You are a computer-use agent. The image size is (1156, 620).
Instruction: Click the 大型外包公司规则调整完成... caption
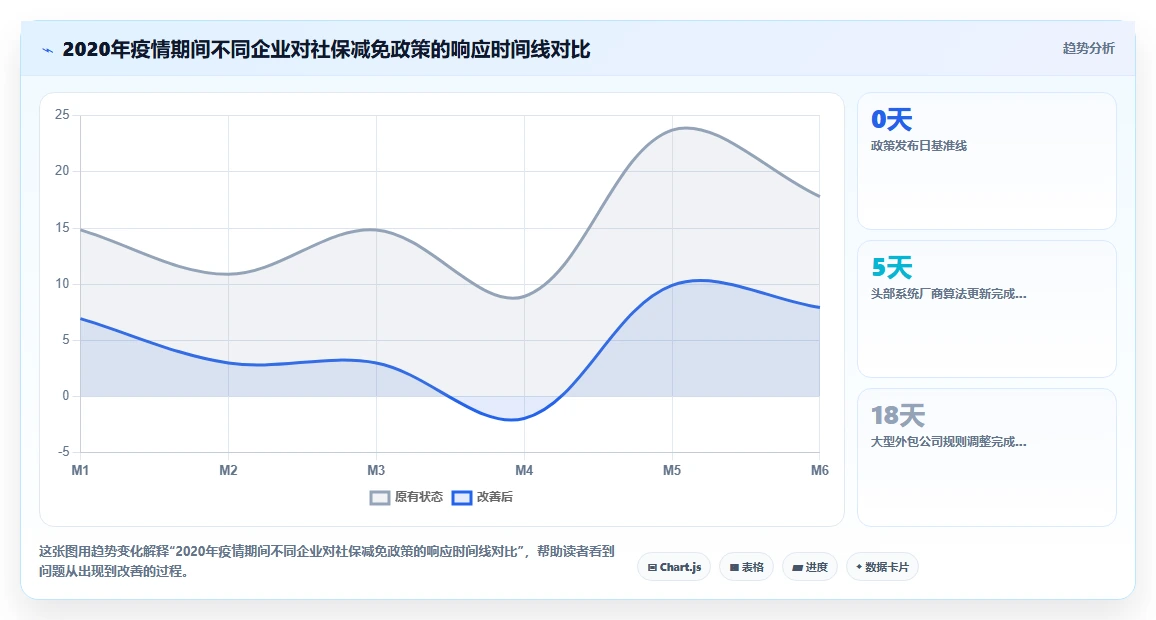pyautogui.click(x=948, y=442)
